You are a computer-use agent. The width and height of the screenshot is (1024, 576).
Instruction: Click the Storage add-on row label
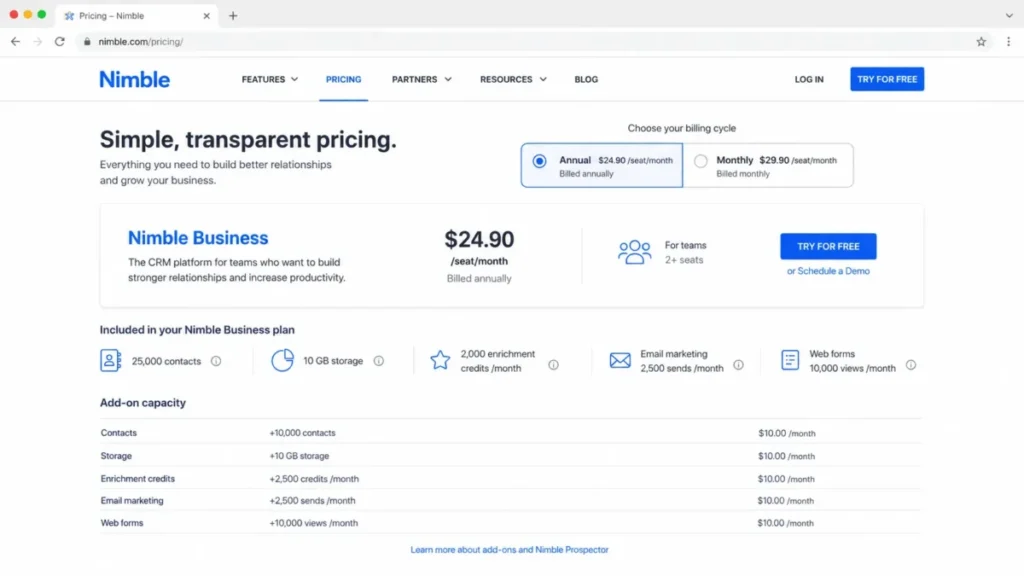click(x=116, y=456)
